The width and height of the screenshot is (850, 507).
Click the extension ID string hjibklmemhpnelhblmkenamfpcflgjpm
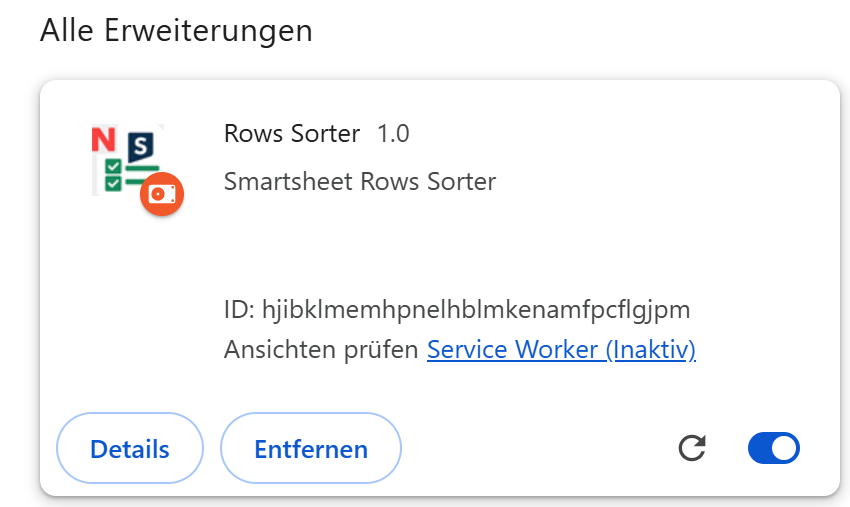pos(476,309)
